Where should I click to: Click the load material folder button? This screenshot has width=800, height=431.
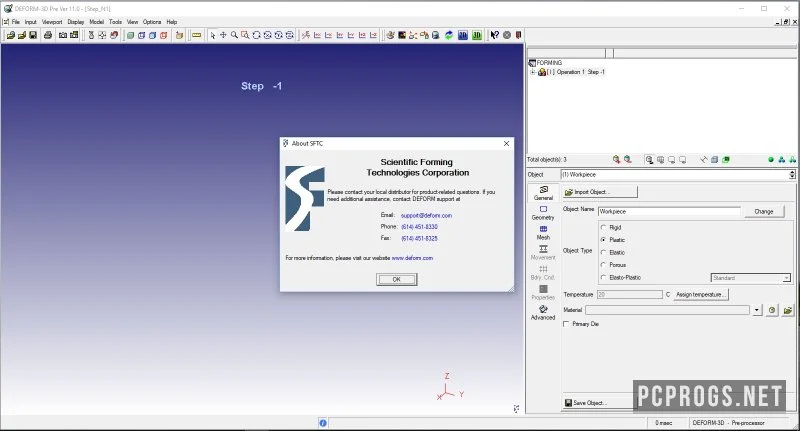pos(788,310)
